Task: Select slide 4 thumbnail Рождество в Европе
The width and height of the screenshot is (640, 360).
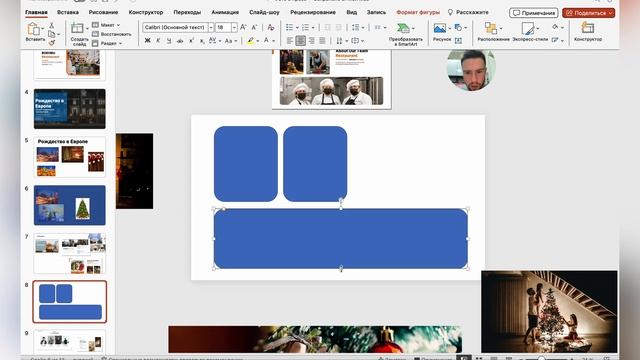Action: (69, 109)
